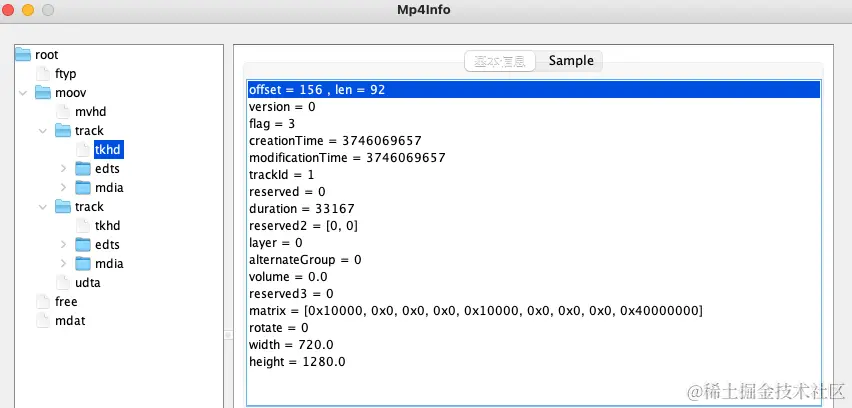The width and height of the screenshot is (852, 408).
Task: Select the 'version = 0' row
Action: (x=534, y=106)
